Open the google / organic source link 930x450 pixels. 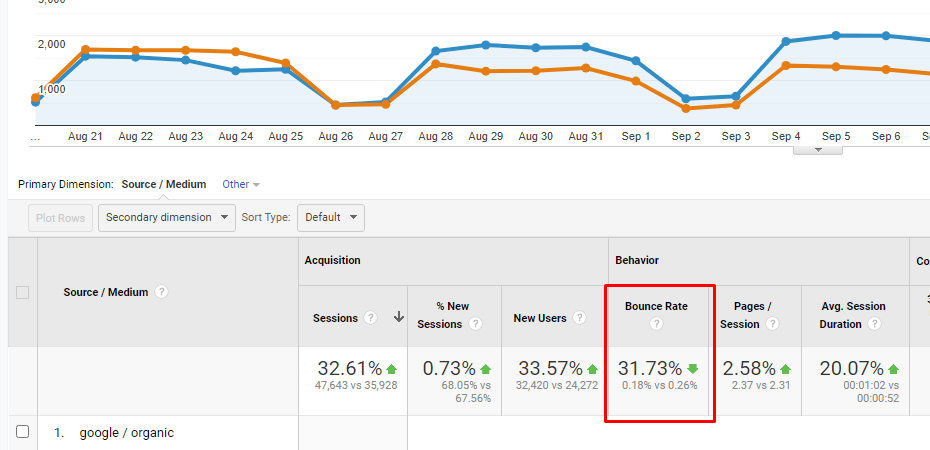click(x=126, y=432)
